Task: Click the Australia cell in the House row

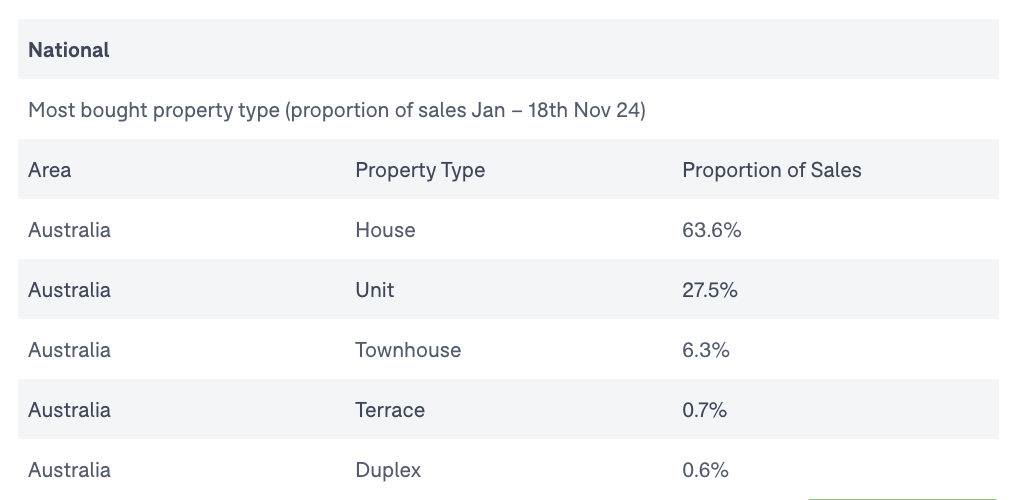Action: coord(70,230)
